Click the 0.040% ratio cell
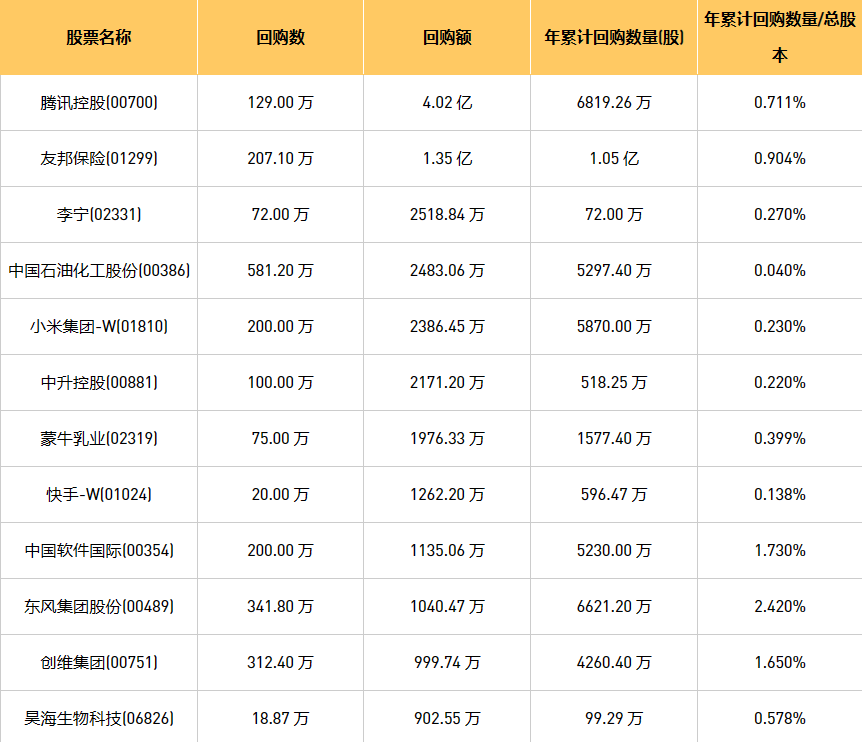 (780, 271)
